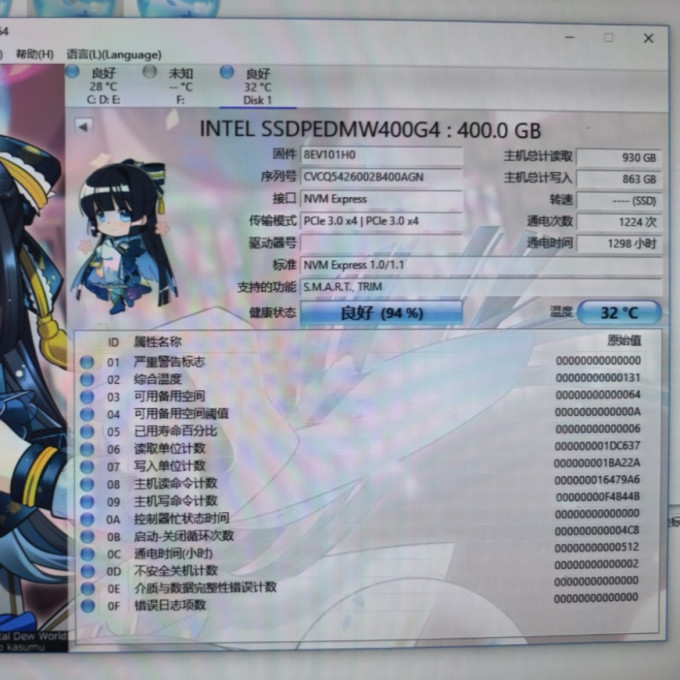The image size is (680, 680).
Task: Open the 帮助(H) help menu
Action: tap(35, 54)
